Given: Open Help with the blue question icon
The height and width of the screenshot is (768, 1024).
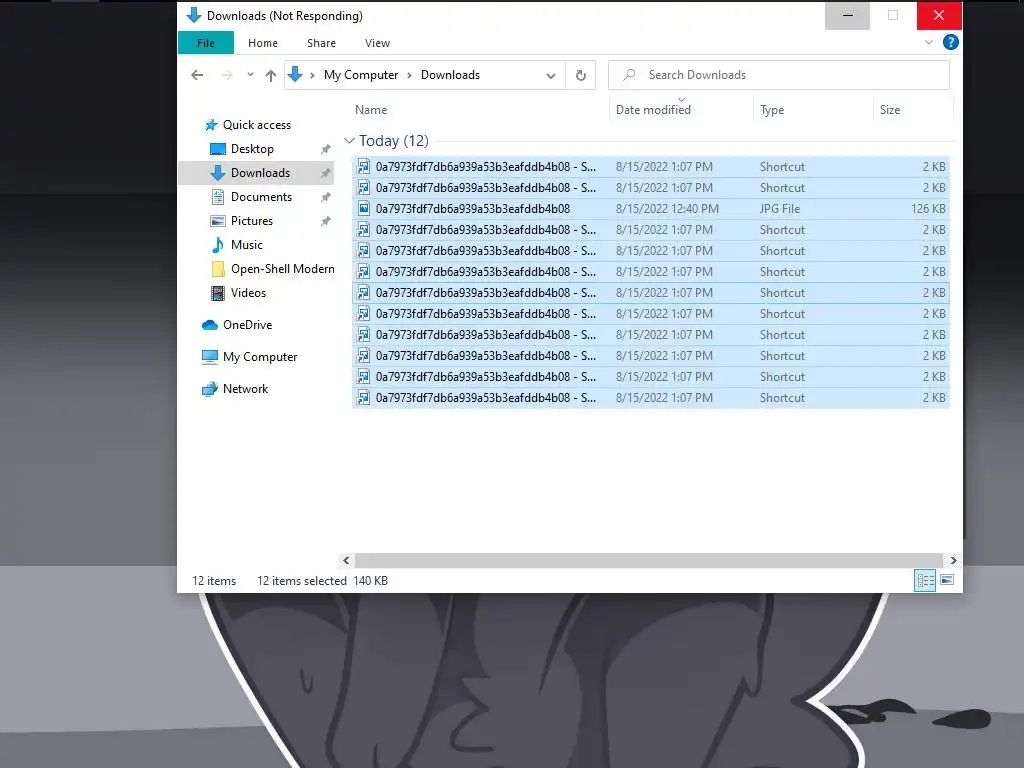Looking at the screenshot, I should [x=950, y=42].
